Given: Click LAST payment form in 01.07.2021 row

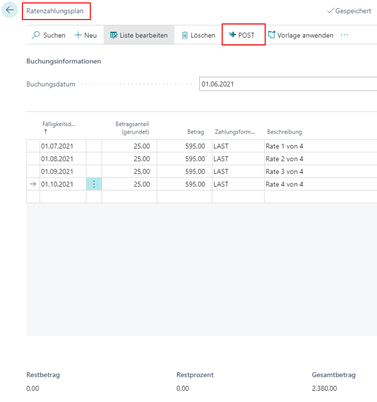Looking at the screenshot, I should point(238,146).
